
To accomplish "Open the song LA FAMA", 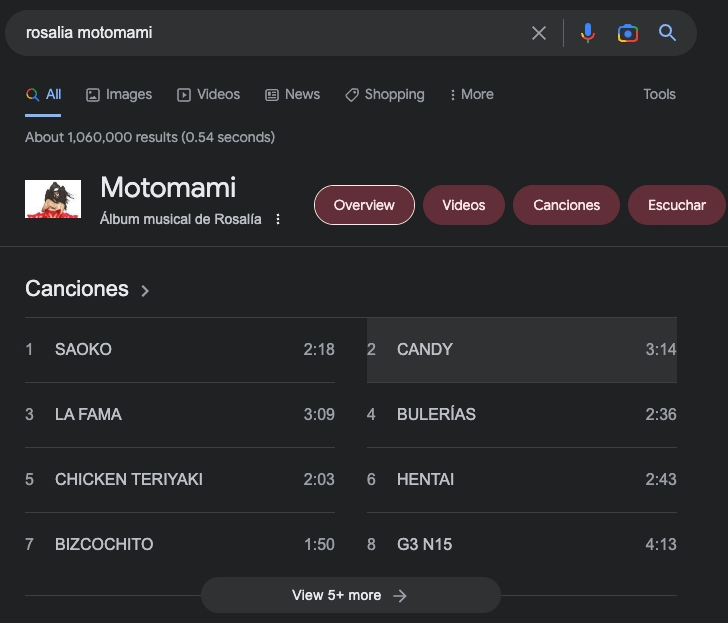I will pos(180,415).
